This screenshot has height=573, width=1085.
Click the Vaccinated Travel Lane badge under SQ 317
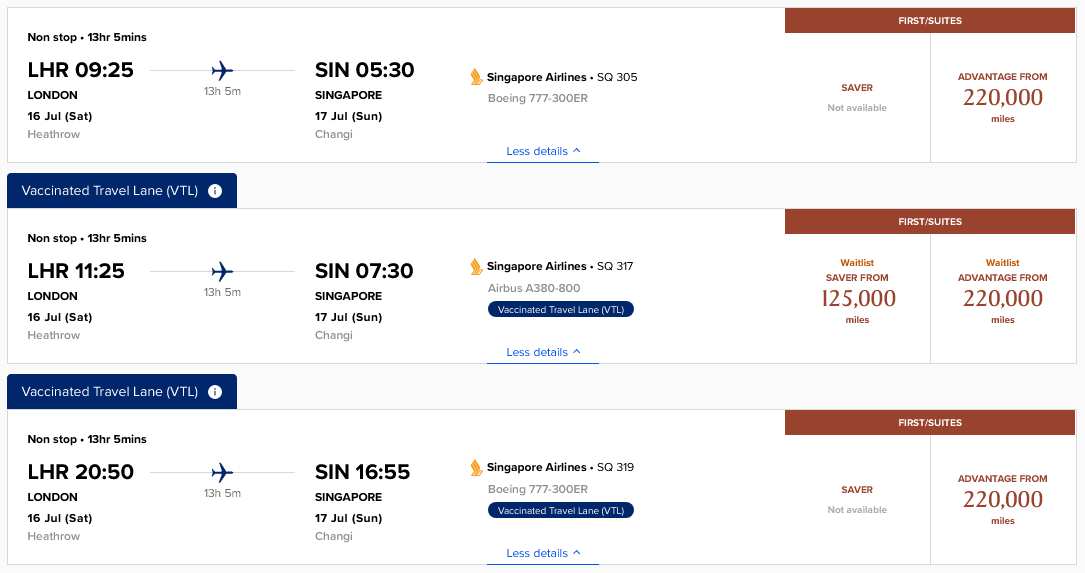(x=561, y=310)
